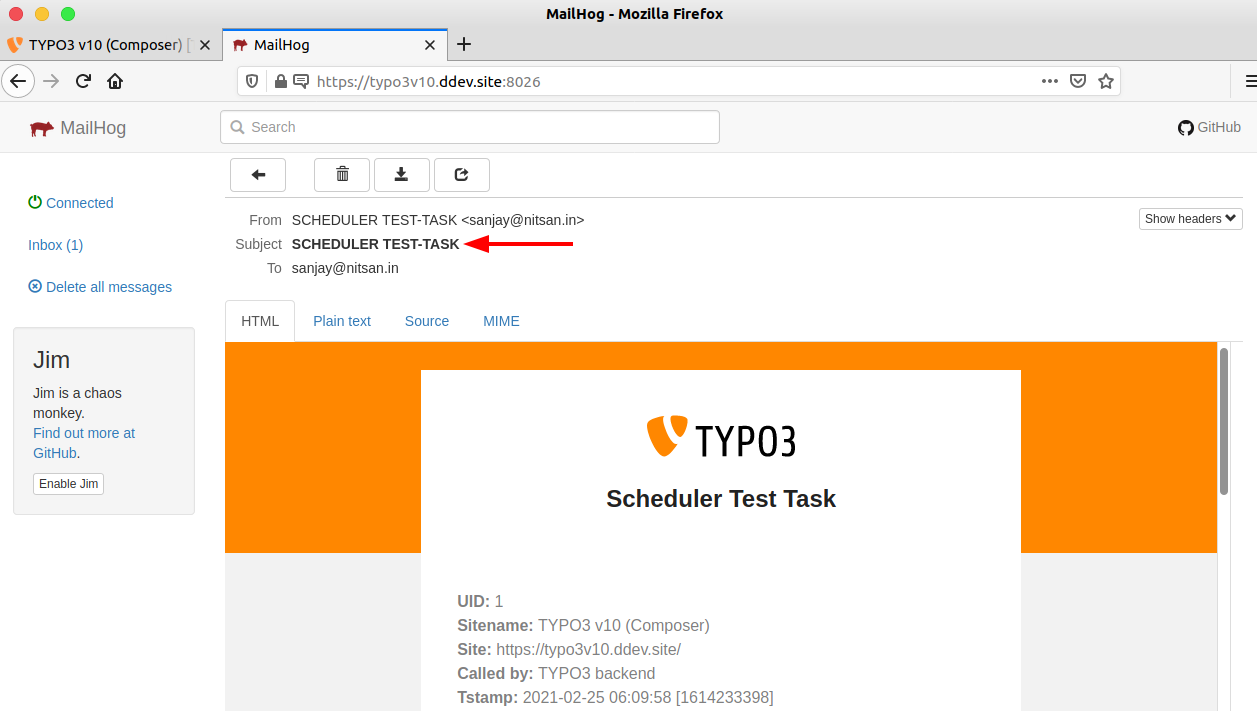The height and width of the screenshot is (711, 1257).
Task: Switch to the MIME tab
Action: pos(500,320)
